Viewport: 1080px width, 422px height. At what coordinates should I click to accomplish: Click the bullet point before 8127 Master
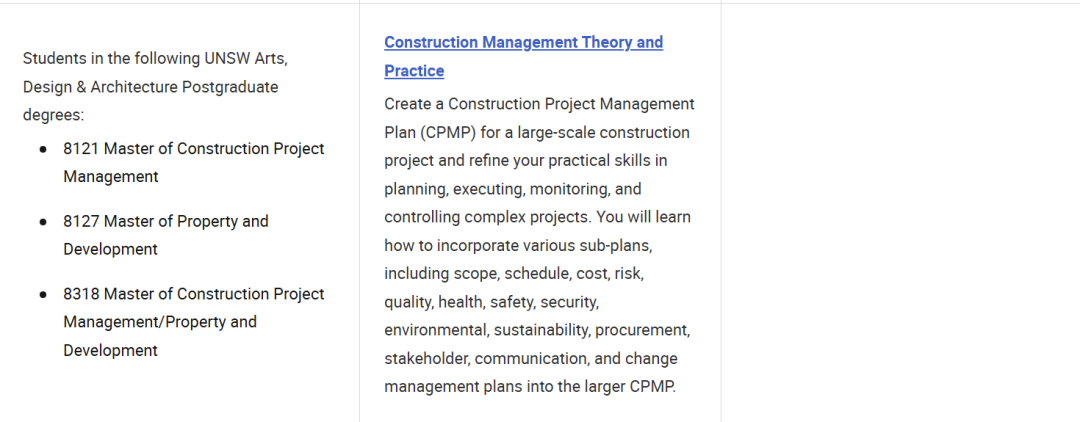(43, 221)
